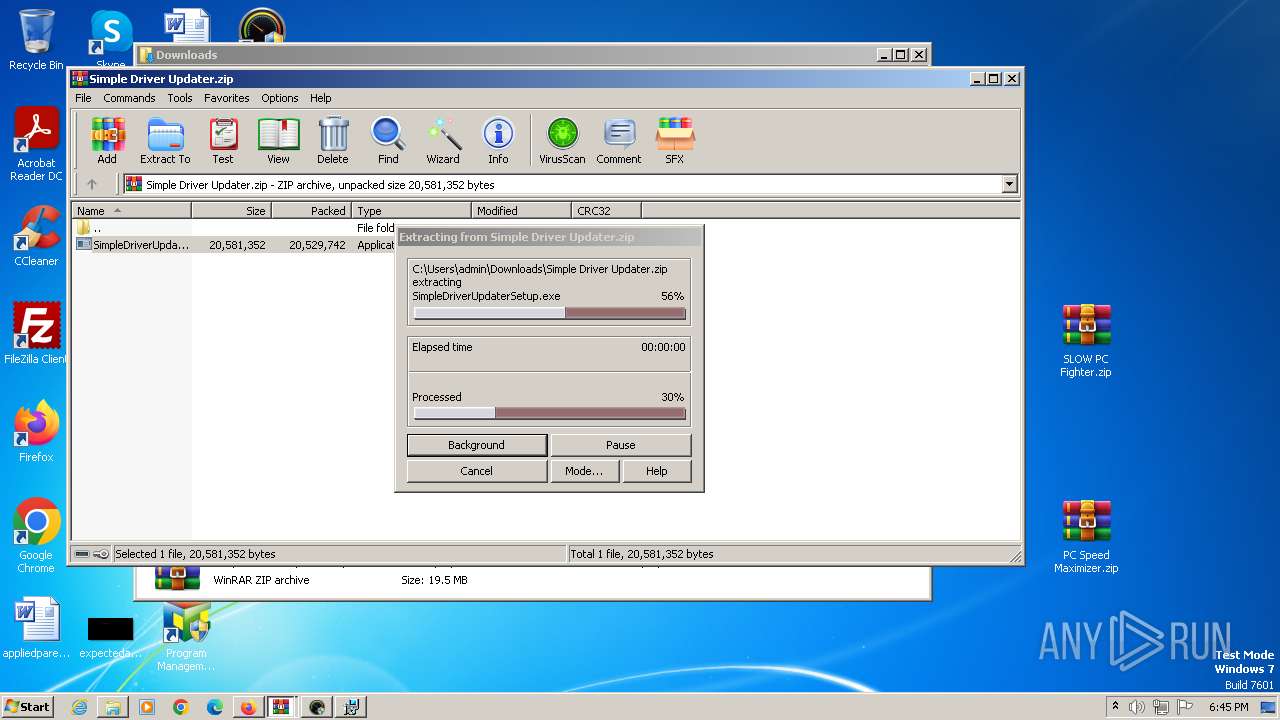The image size is (1280, 720).
Task: Cancel the extraction
Action: (x=477, y=471)
